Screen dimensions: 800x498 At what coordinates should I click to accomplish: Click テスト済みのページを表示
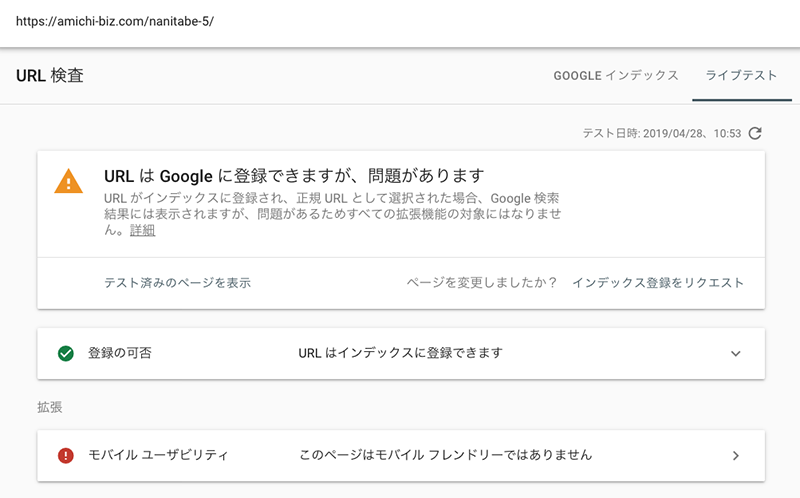[177, 283]
